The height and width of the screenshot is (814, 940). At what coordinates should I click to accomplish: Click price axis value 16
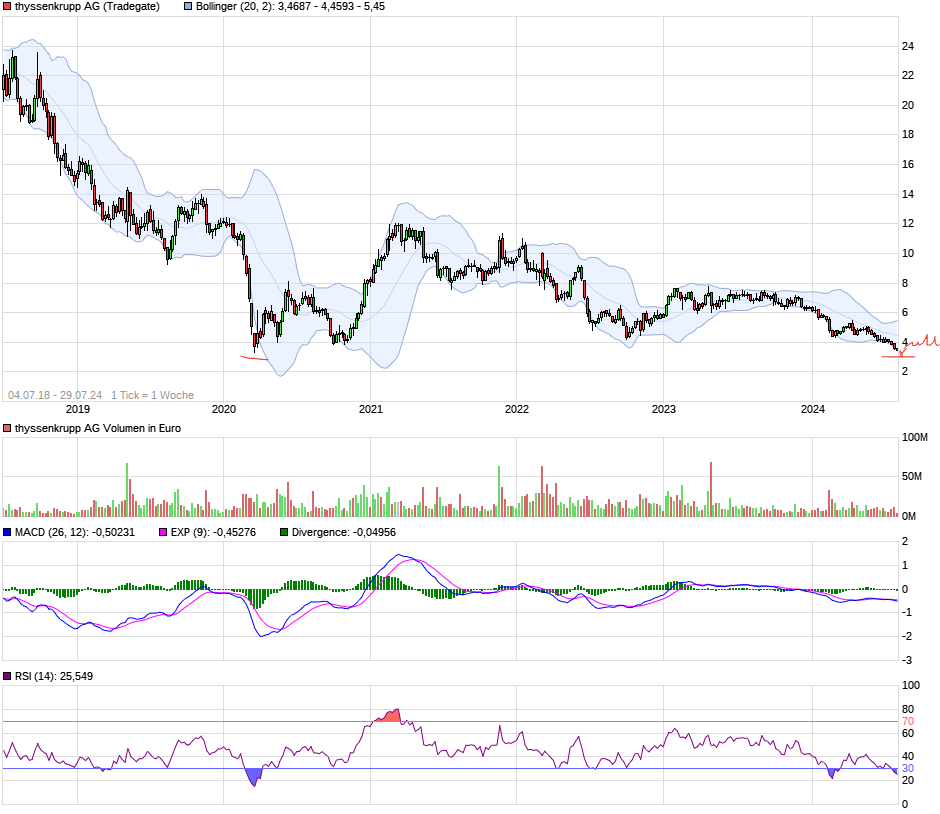point(908,164)
